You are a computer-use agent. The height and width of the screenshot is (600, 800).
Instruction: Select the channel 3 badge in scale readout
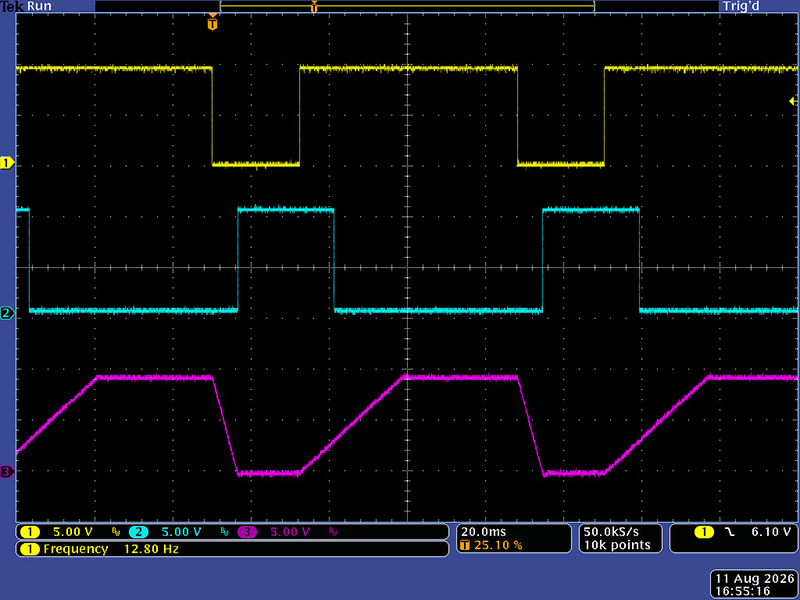247,532
